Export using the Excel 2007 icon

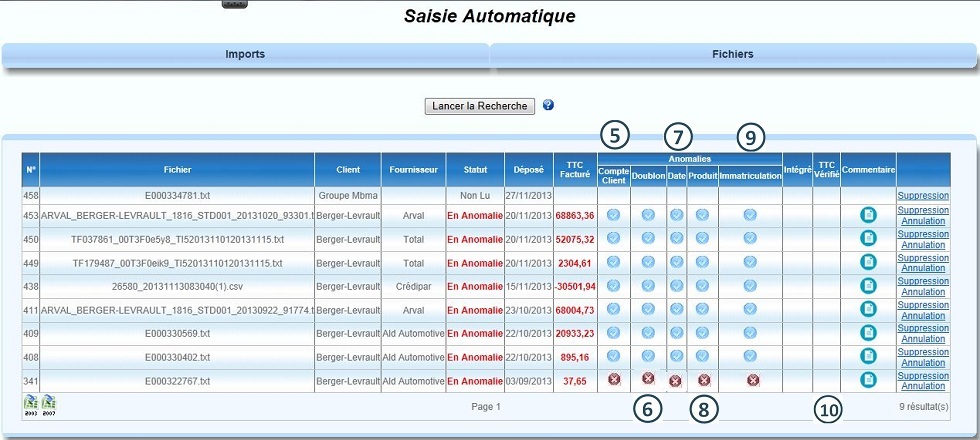[49, 403]
